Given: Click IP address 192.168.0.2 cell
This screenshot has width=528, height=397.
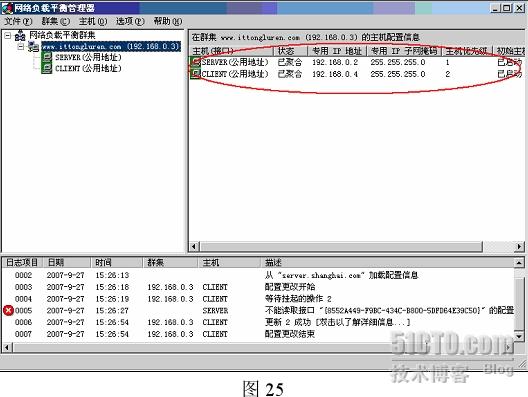Looking at the screenshot, I should [335, 62].
